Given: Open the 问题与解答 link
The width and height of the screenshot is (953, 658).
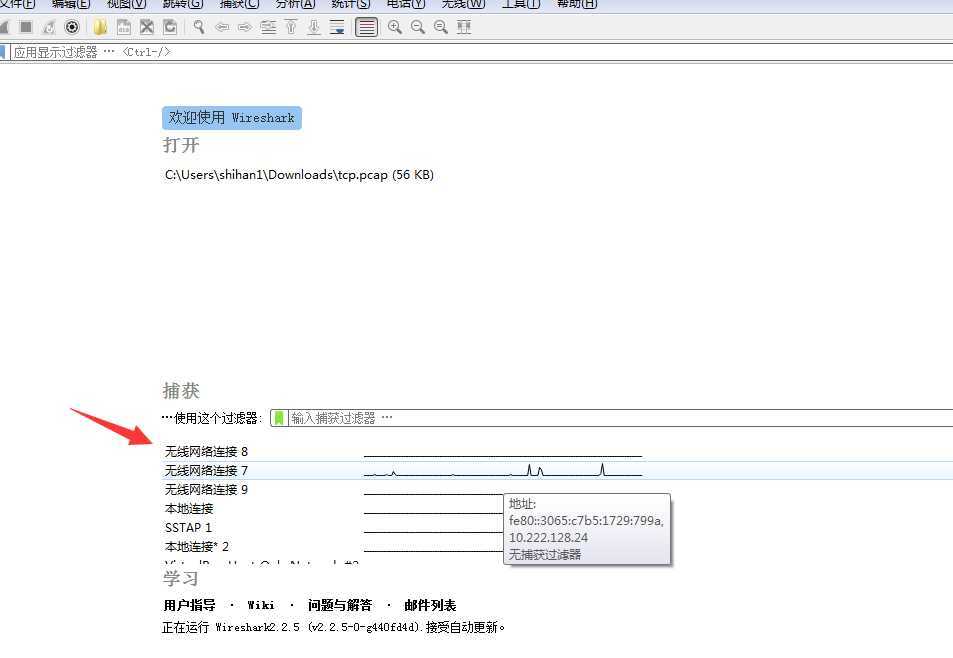Looking at the screenshot, I should (x=340, y=605).
